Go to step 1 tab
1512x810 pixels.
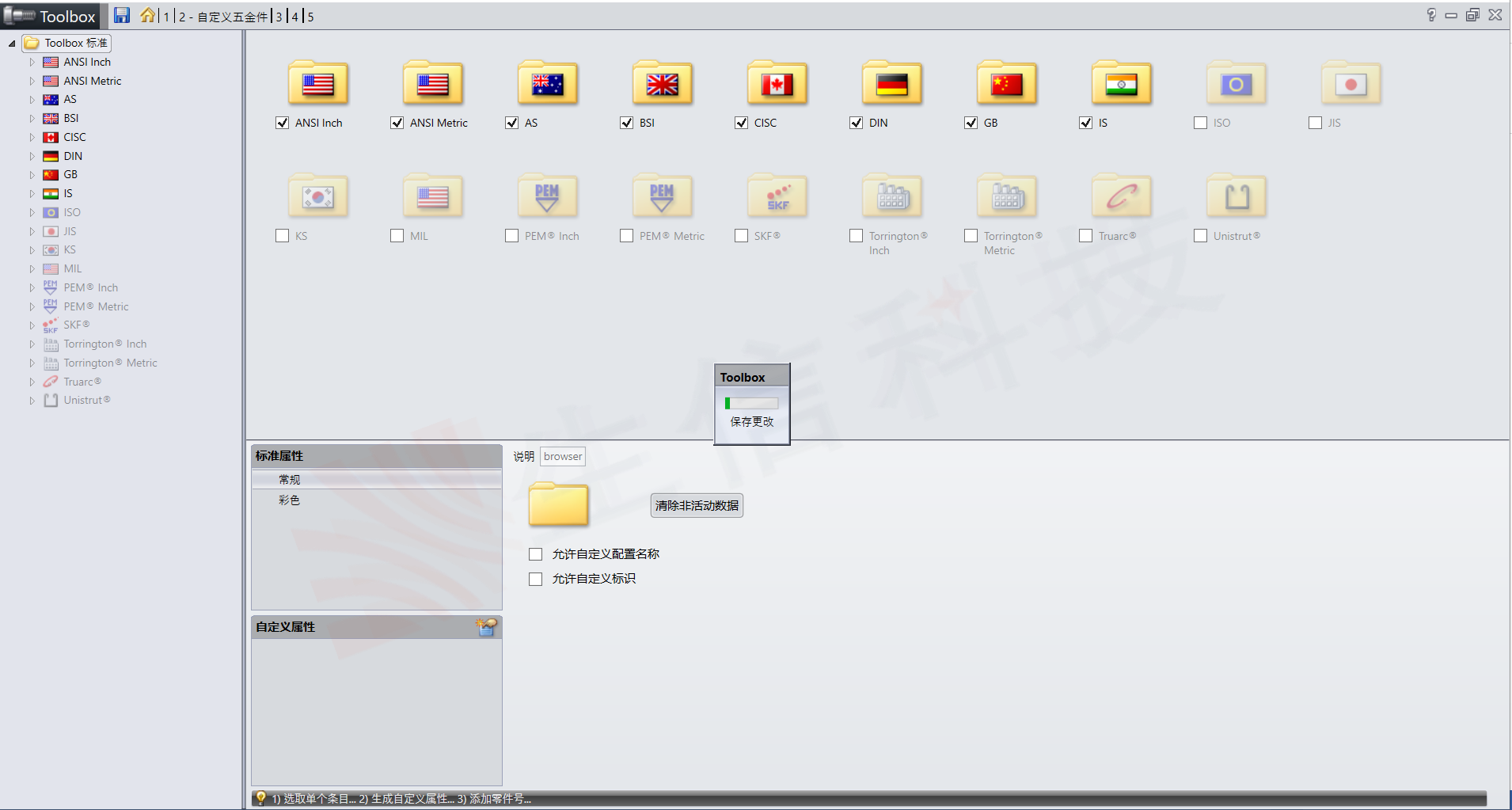pyautogui.click(x=166, y=17)
